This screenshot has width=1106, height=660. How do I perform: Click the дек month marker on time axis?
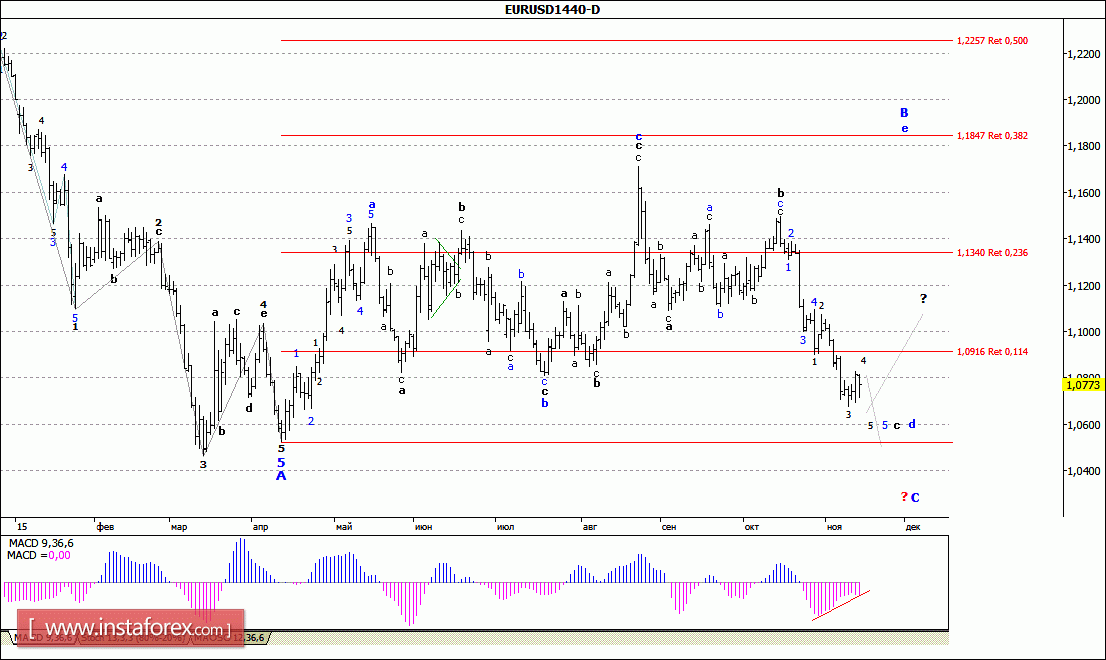click(911, 525)
